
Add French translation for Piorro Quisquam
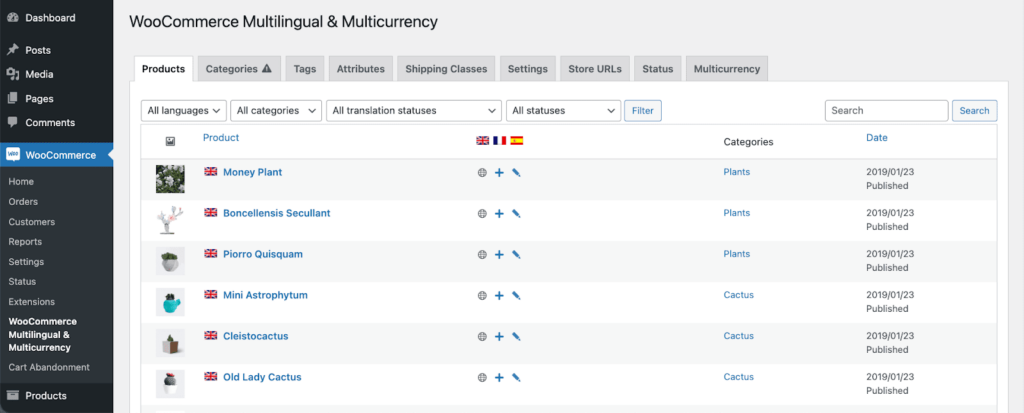(x=499, y=255)
